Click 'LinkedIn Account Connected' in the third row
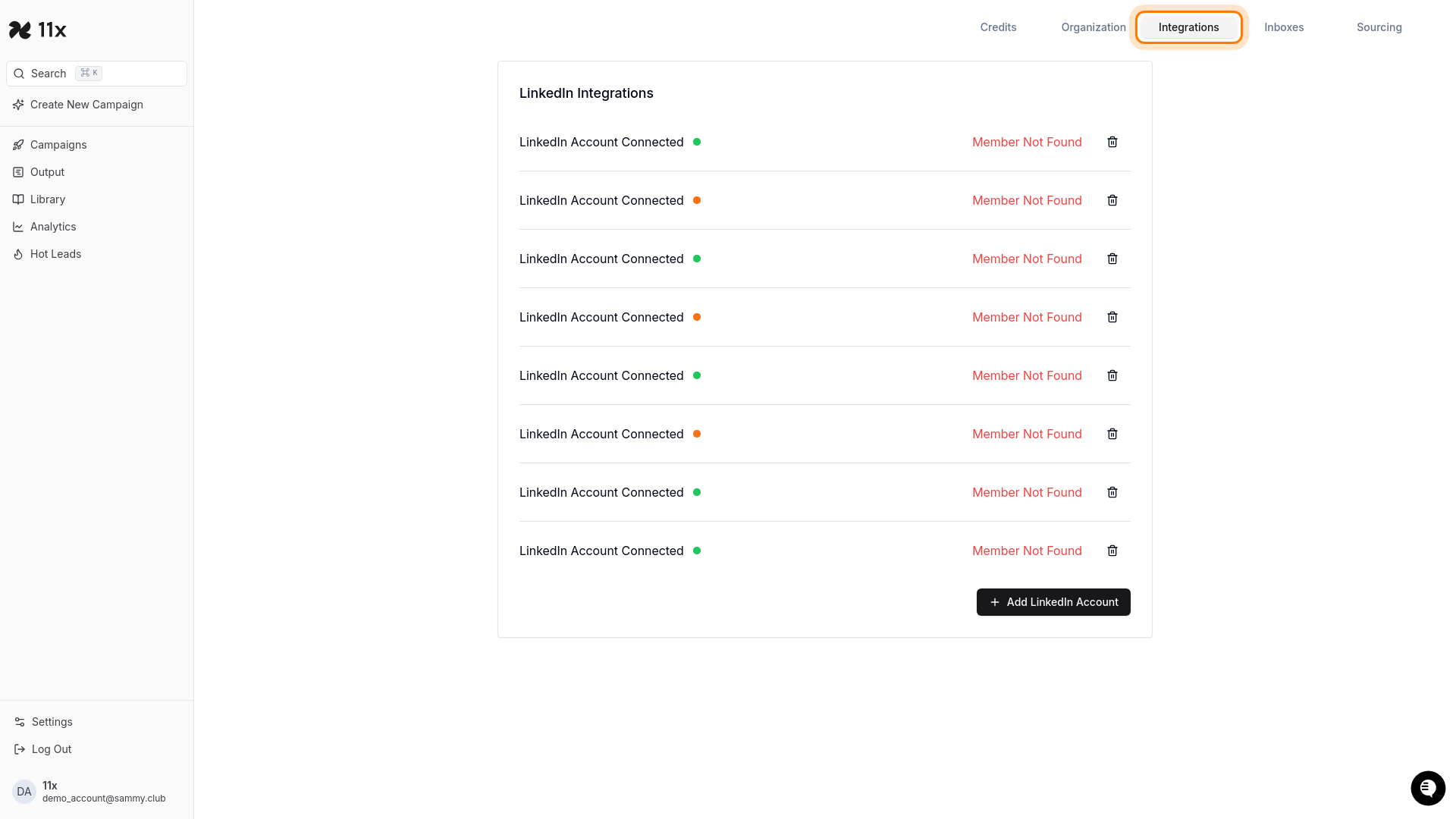 click(x=601, y=259)
